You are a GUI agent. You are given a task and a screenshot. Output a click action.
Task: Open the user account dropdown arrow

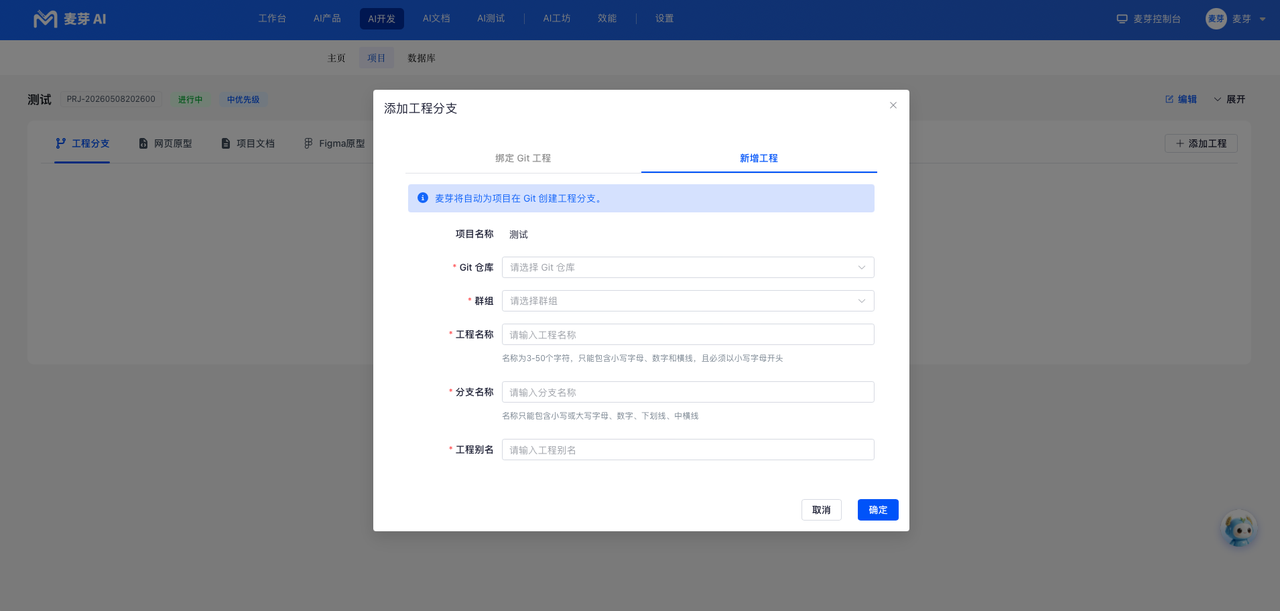coord(1263,19)
